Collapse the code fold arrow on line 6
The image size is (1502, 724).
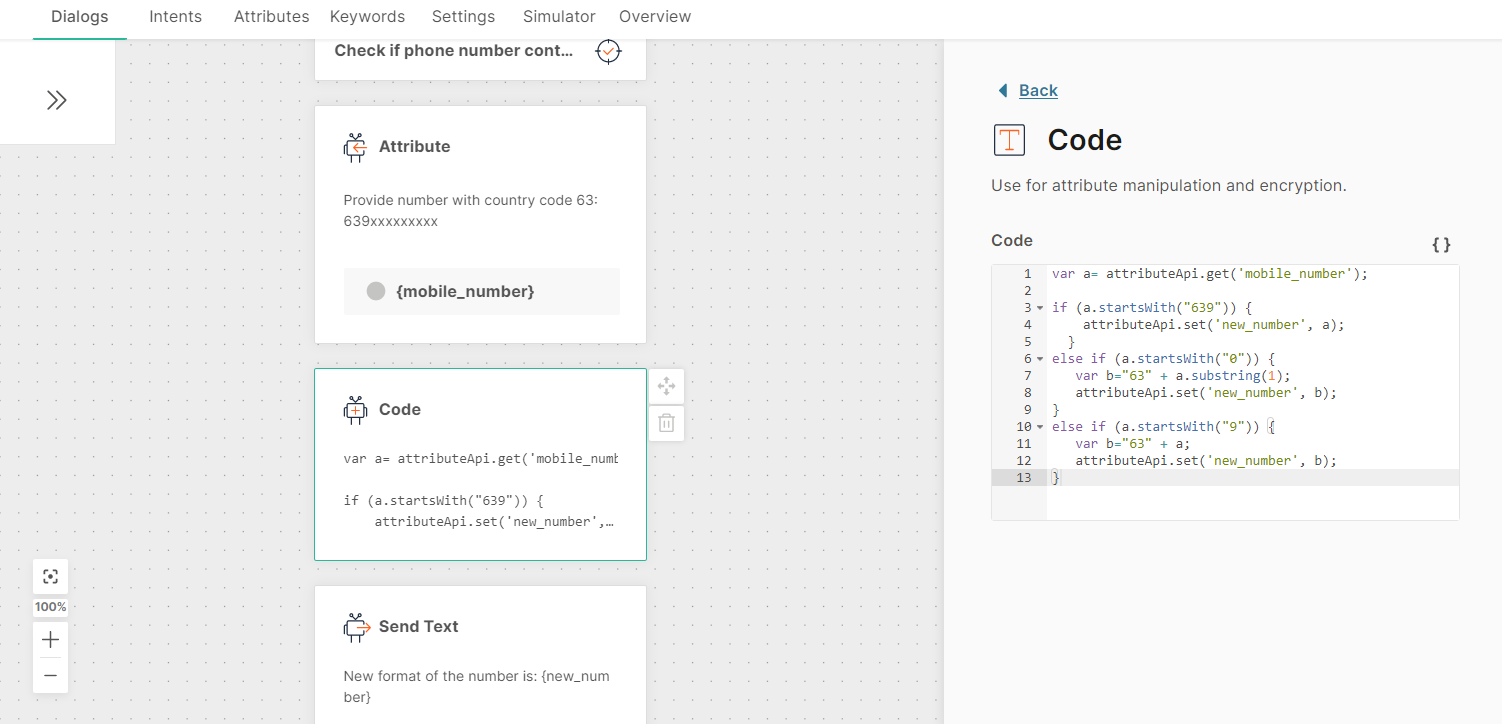pyautogui.click(x=1040, y=359)
